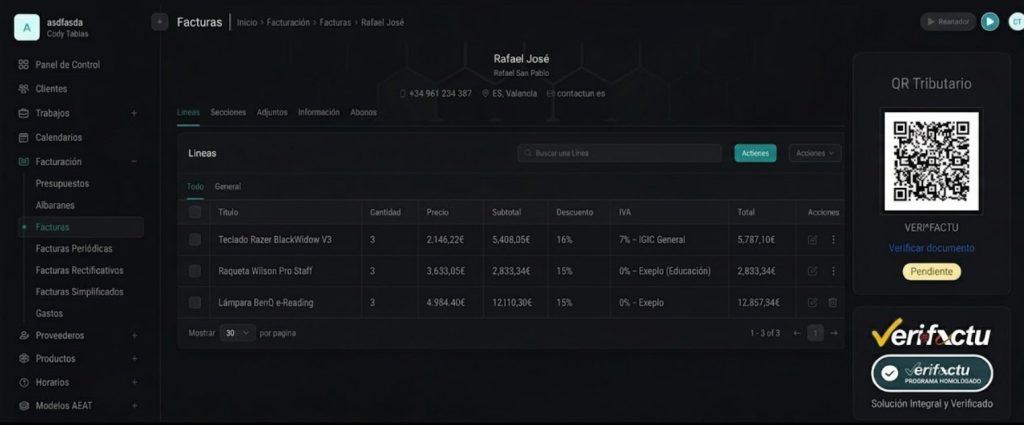
Task: Switch to the Adjuntos tab
Action: pyautogui.click(x=272, y=112)
